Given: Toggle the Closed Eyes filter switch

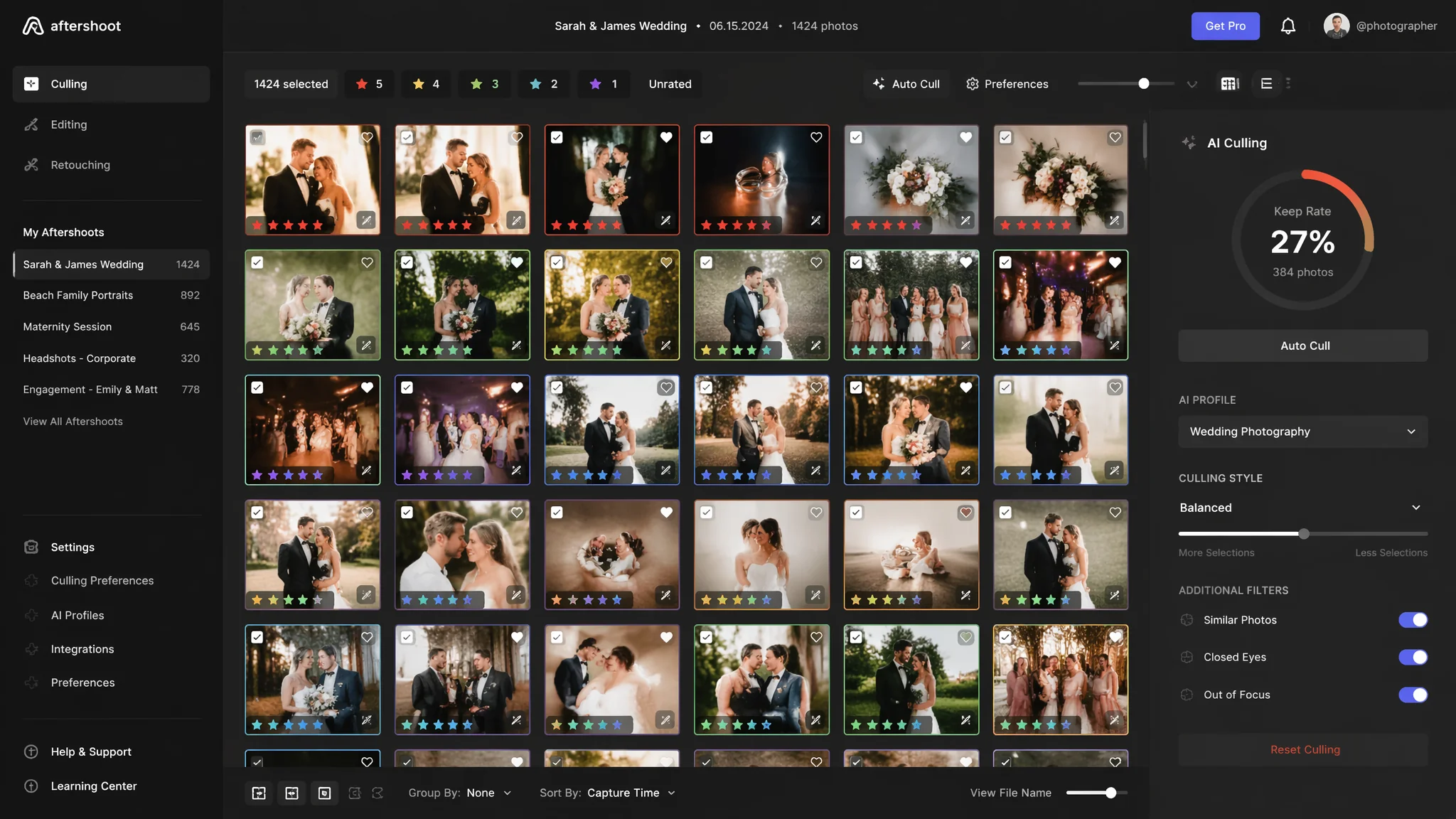Looking at the screenshot, I should coord(1413,657).
